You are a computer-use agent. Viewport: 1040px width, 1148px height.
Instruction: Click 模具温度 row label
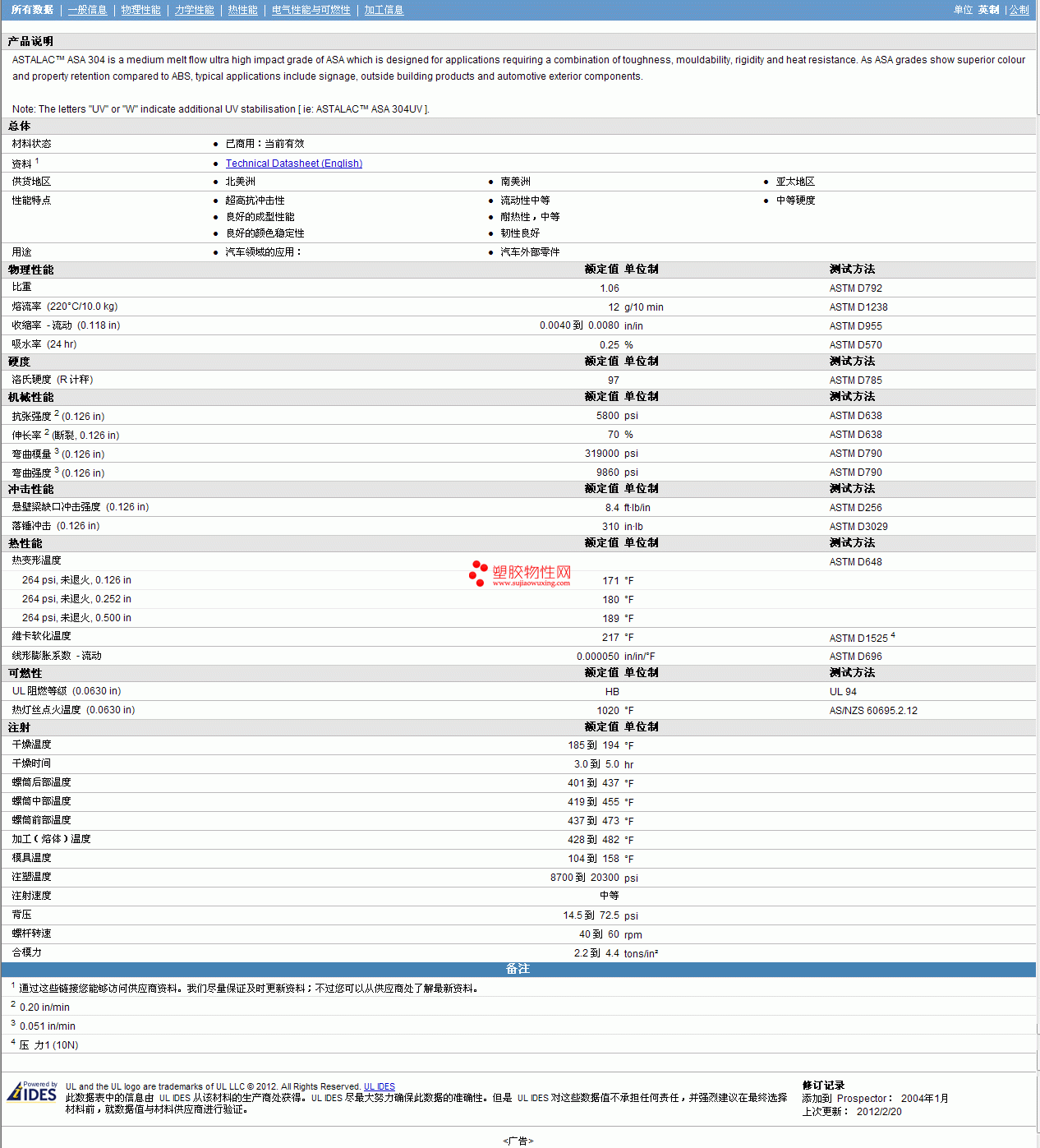click(x=31, y=858)
